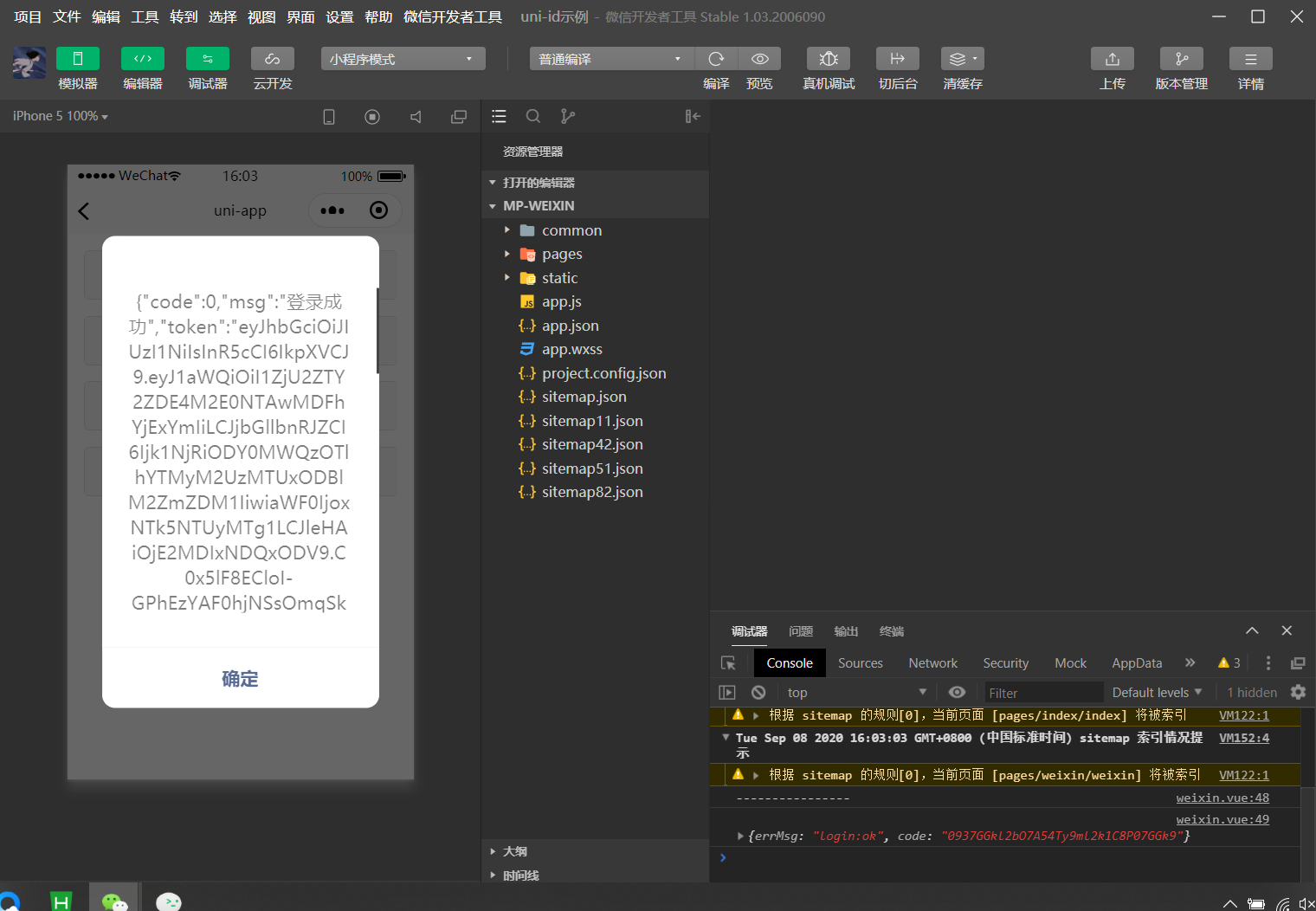1316x911 pixels.
Task: Start real device debugging (真机调试)
Action: coord(829,59)
